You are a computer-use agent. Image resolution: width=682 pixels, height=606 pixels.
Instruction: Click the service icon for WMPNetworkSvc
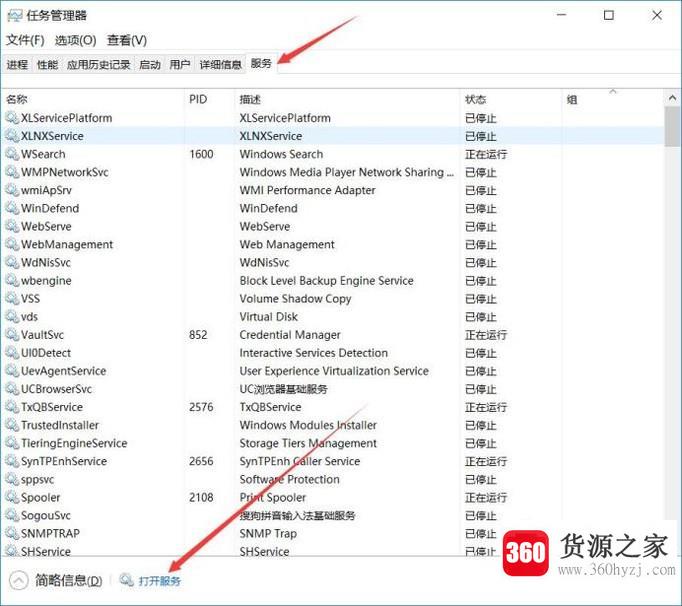(12, 172)
